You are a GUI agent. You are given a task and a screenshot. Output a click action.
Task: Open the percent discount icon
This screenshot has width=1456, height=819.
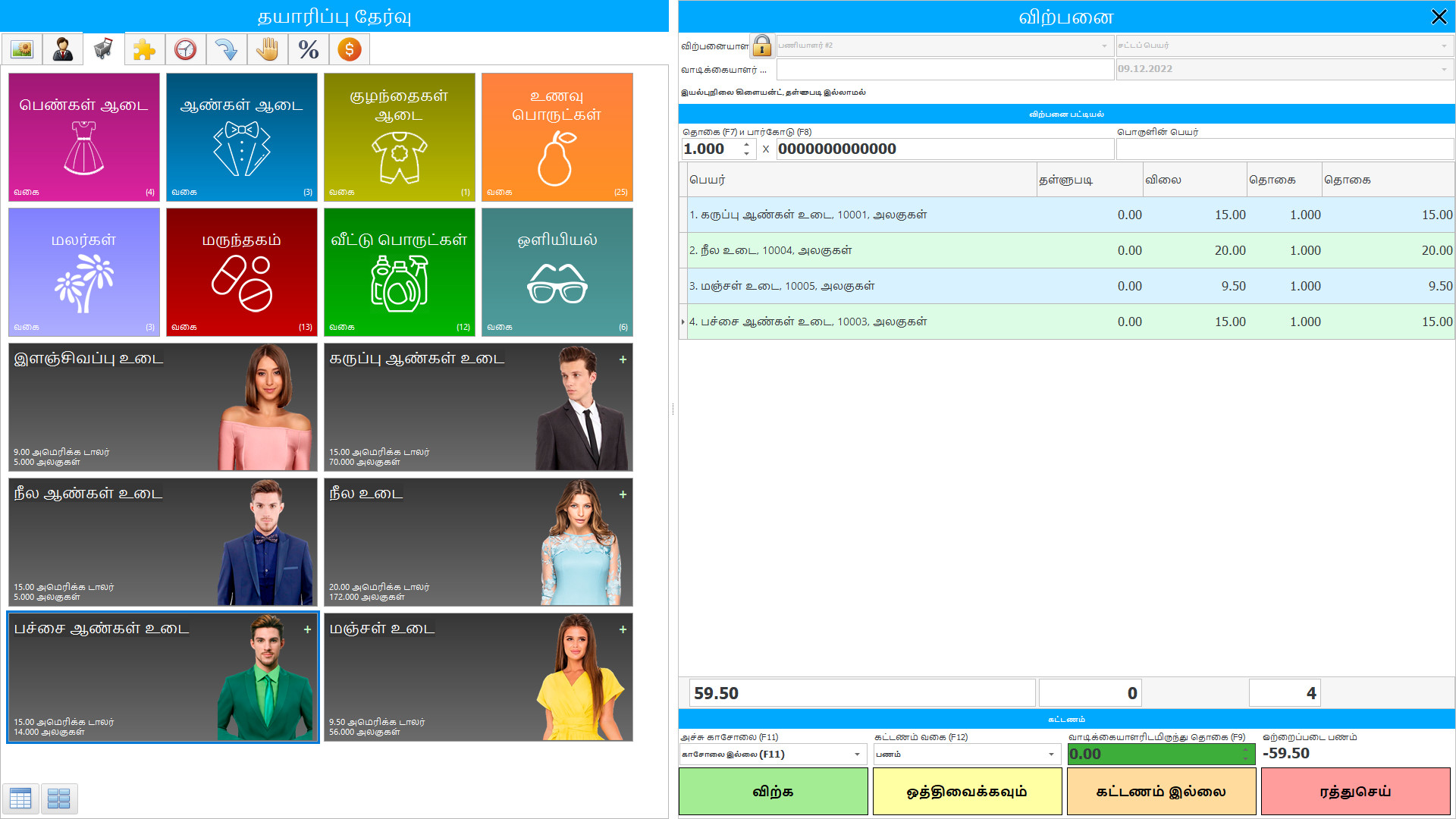click(x=308, y=50)
